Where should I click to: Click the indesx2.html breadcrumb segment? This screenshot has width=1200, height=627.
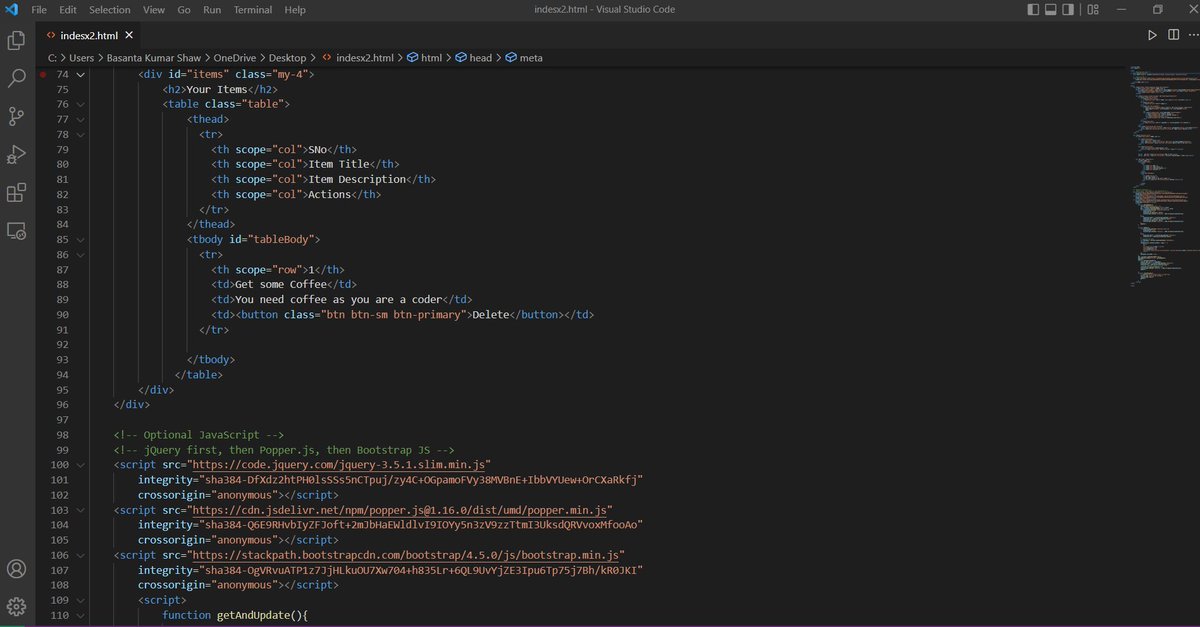tap(365, 58)
